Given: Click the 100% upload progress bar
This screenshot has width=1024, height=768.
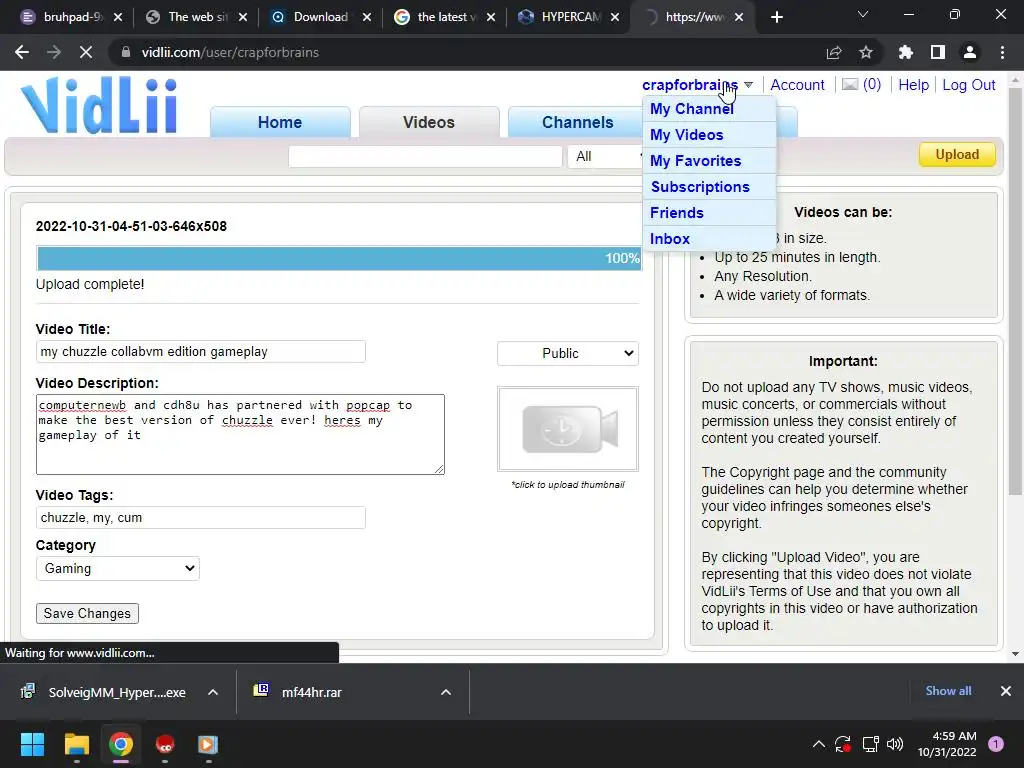Looking at the screenshot, I should coord(339,258).
